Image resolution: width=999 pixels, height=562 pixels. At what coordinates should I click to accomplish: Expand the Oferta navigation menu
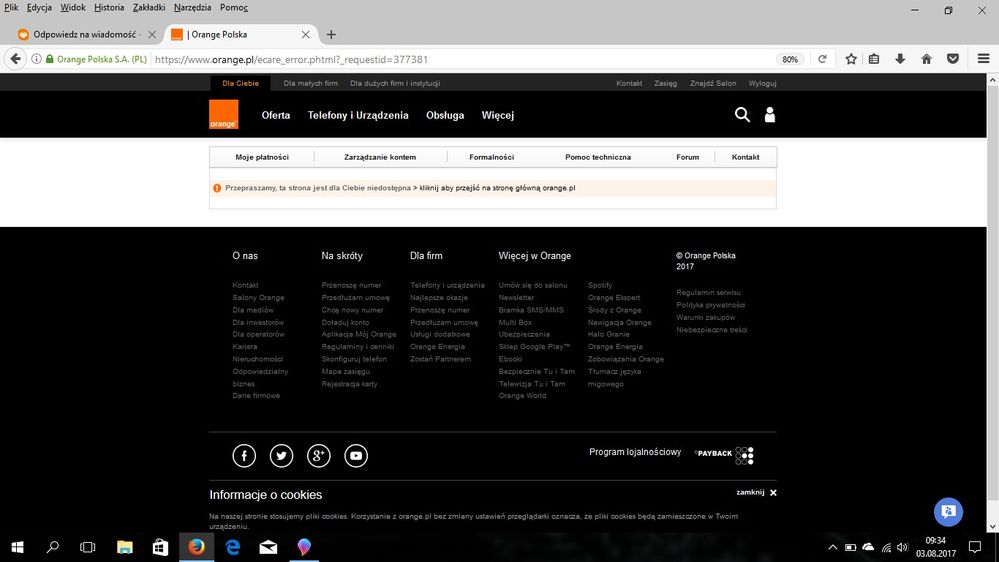coord(276,115)
